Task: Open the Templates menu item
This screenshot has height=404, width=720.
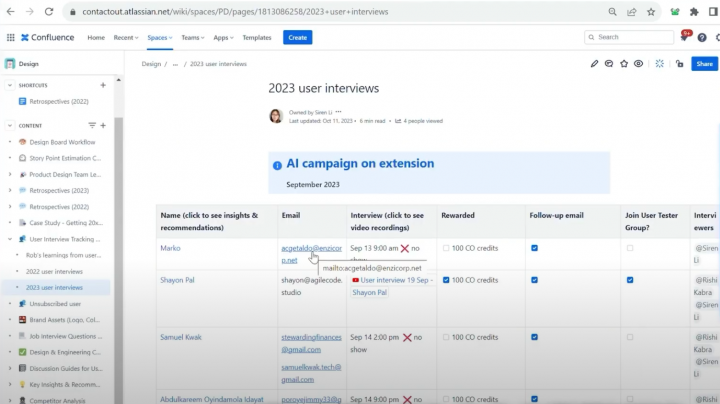Action: tap(257, 37)
